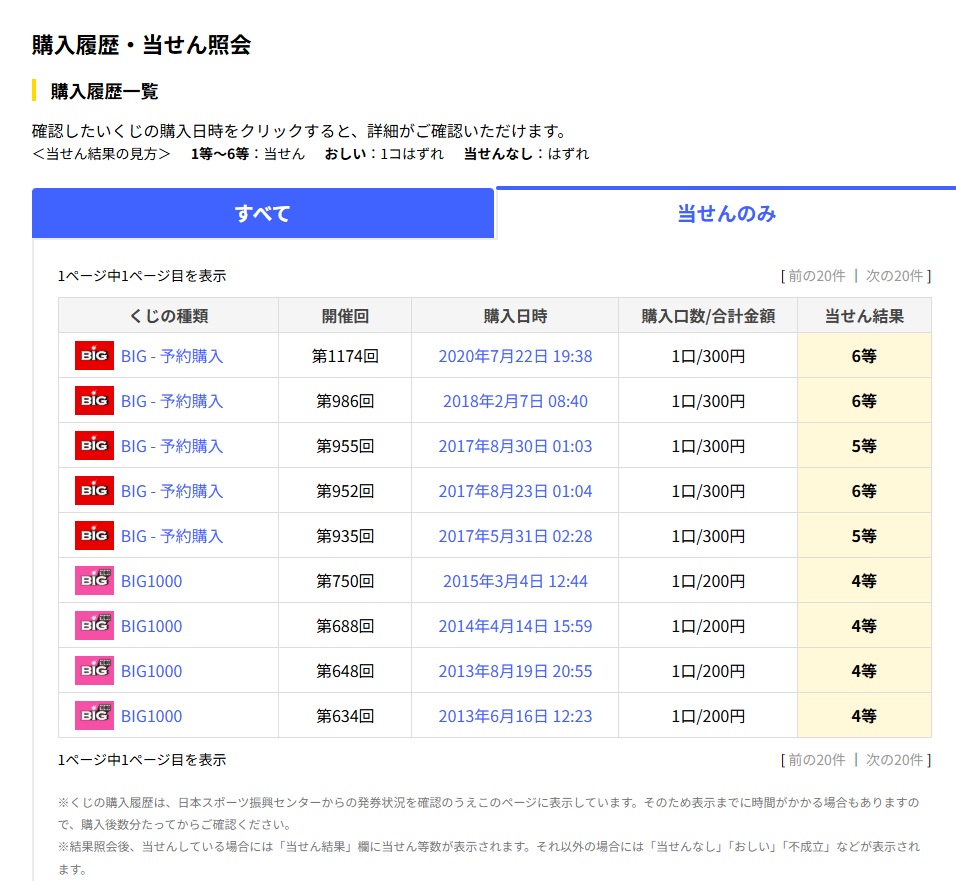
Task: Click the BIG1000 link for 第634回
Action: click(151, 716)
